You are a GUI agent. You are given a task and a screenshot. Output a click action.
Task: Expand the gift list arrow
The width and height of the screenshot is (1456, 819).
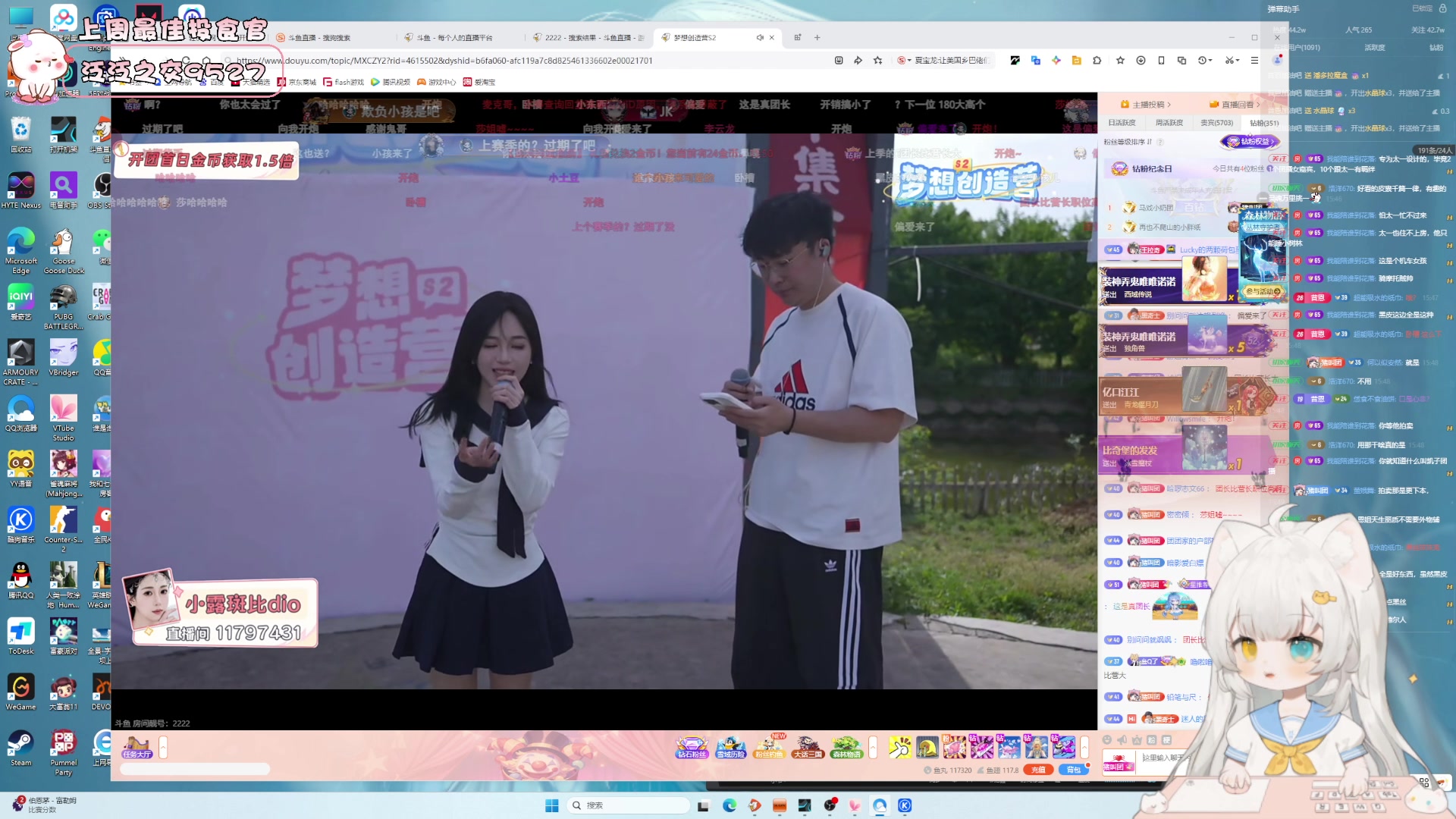(1084, 748)
